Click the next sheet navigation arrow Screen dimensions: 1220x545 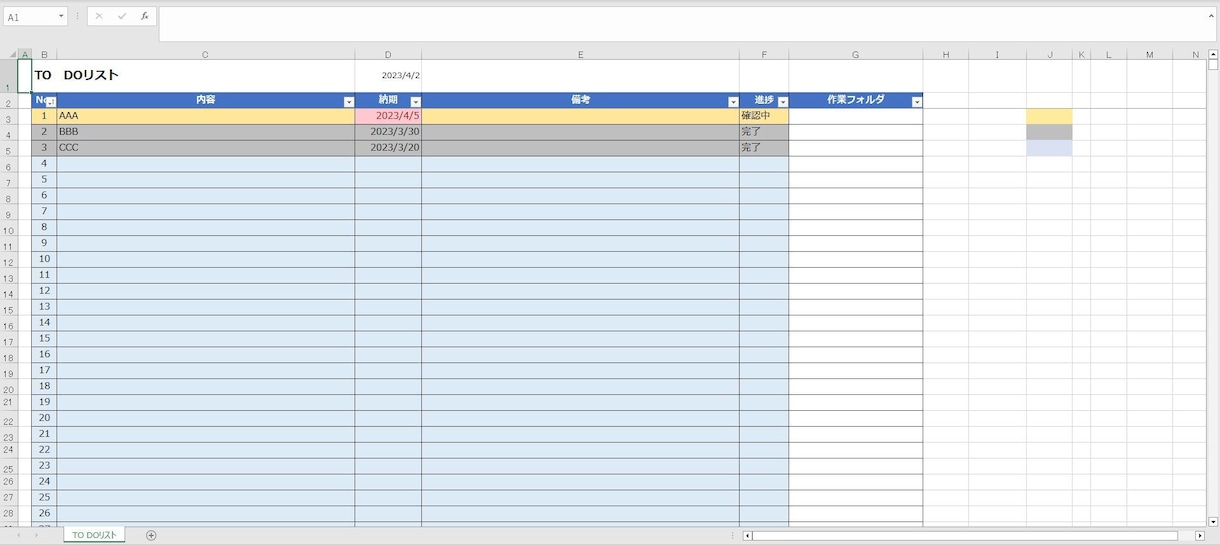click(x=36, y=535)
